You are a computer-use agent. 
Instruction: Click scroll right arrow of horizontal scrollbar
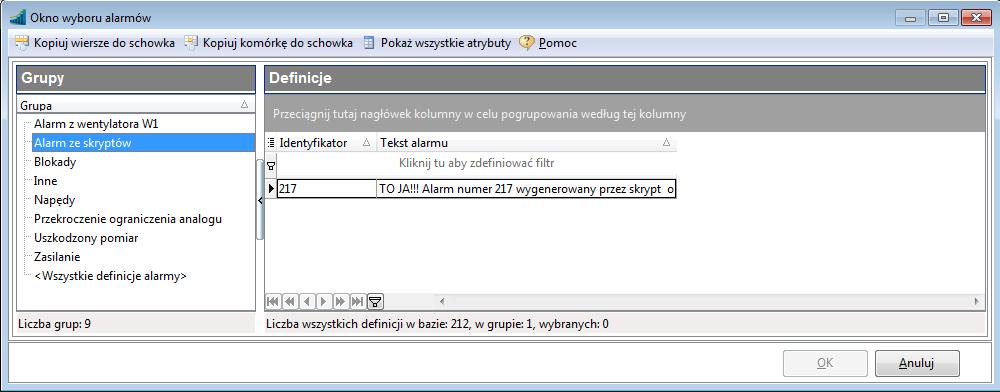pos(976,301)
